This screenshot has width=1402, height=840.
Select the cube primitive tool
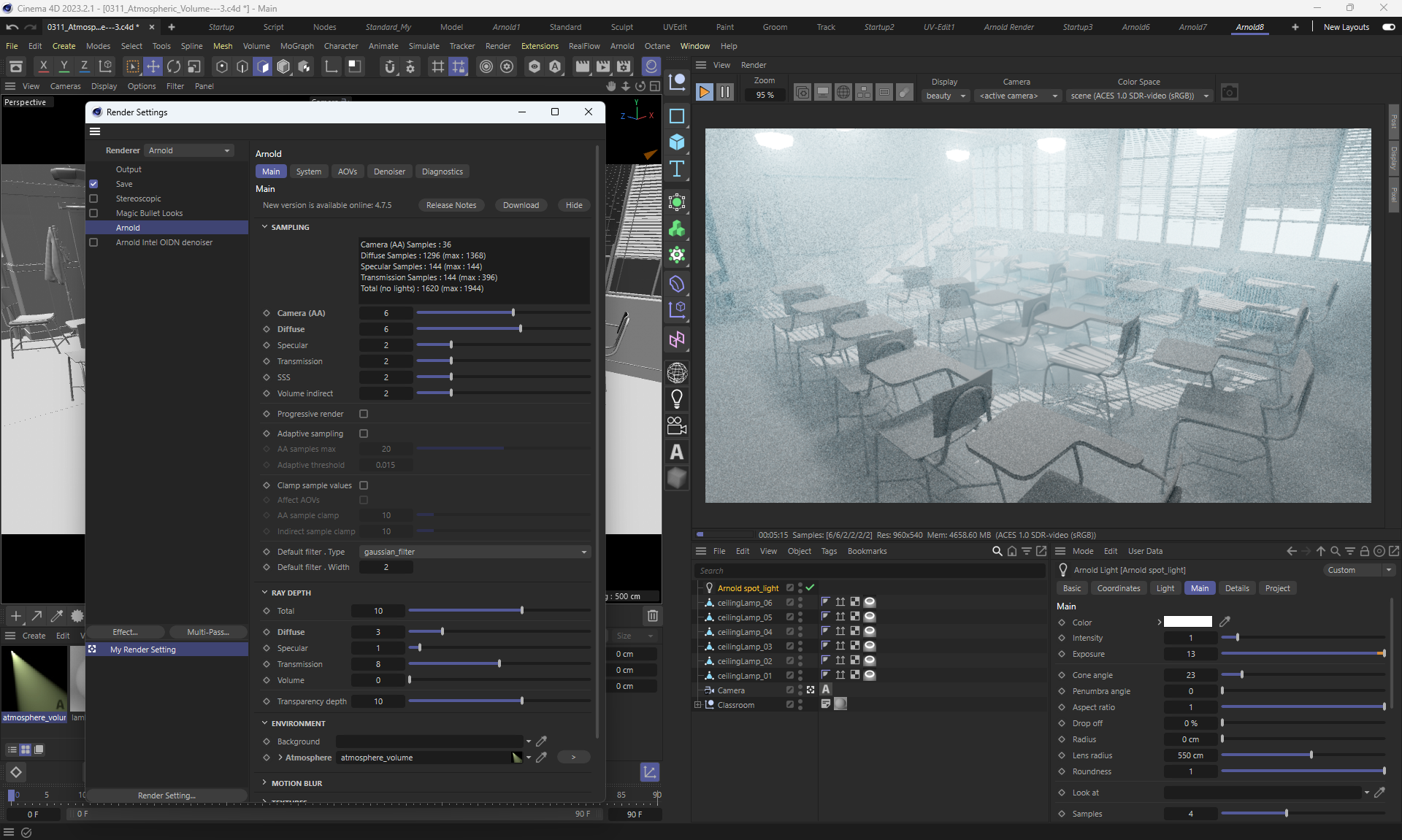tap(677, 142)
